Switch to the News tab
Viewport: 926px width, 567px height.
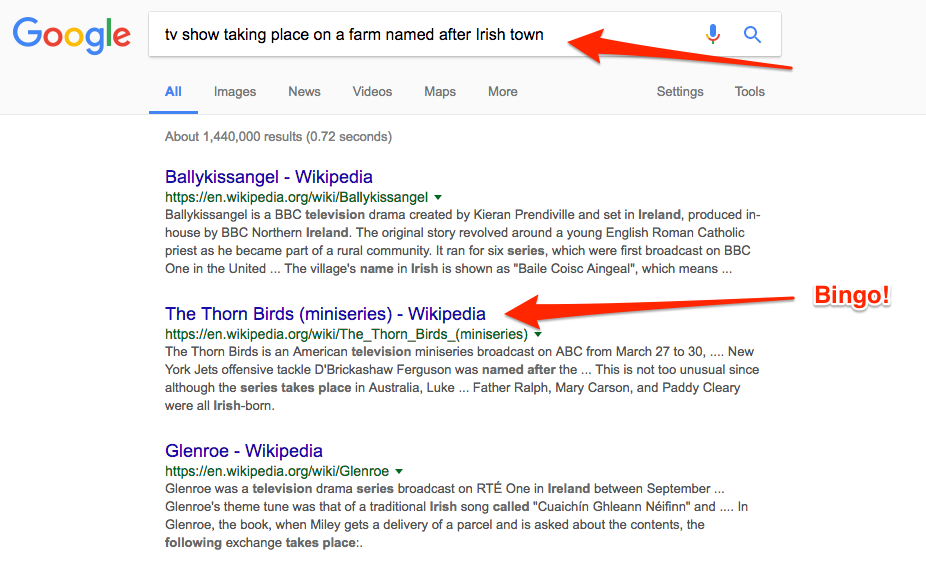pos(304,92)
